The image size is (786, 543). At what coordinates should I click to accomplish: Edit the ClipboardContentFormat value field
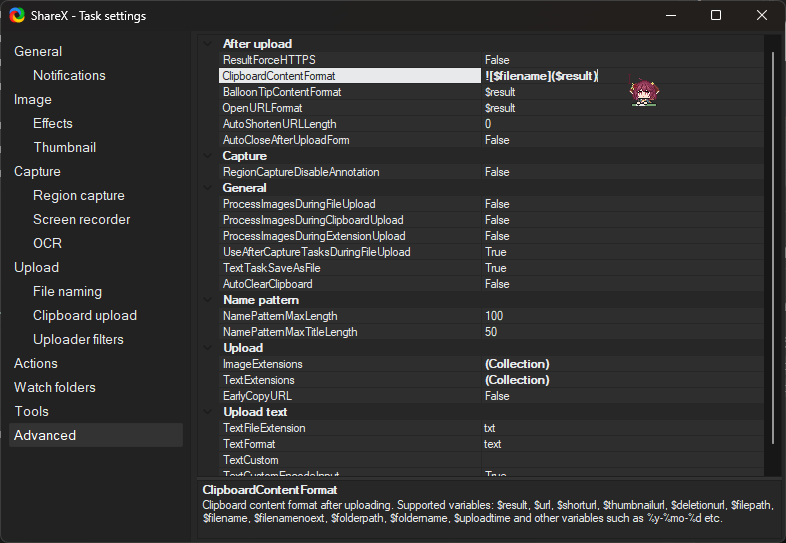[620, 76]
